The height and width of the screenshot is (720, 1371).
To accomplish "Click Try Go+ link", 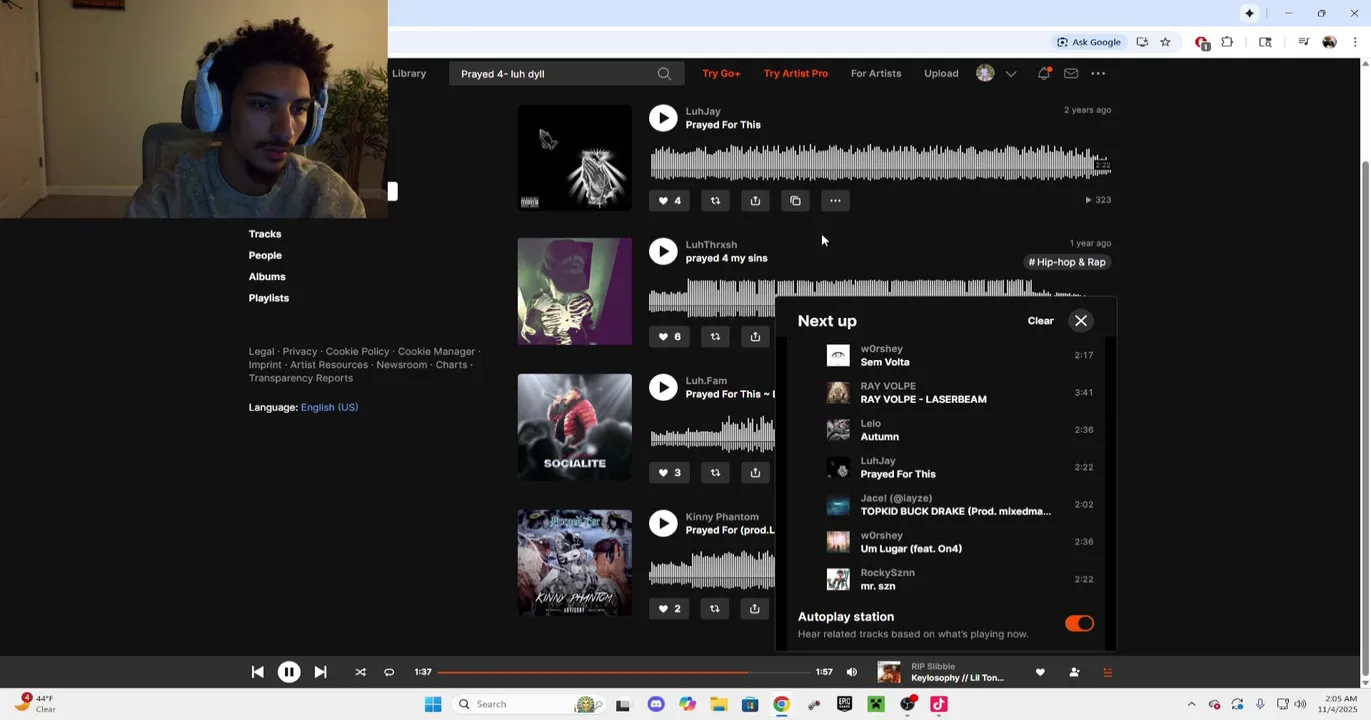I will point(721,73).
